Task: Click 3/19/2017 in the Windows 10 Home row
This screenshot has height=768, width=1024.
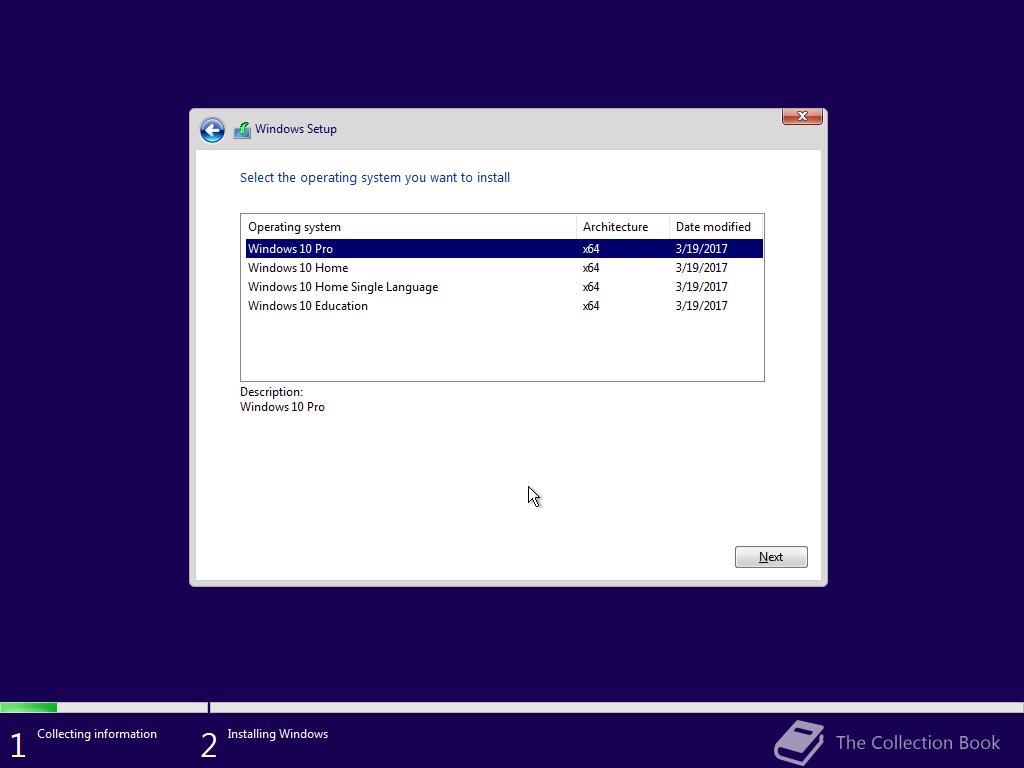Action: point(701,268)
